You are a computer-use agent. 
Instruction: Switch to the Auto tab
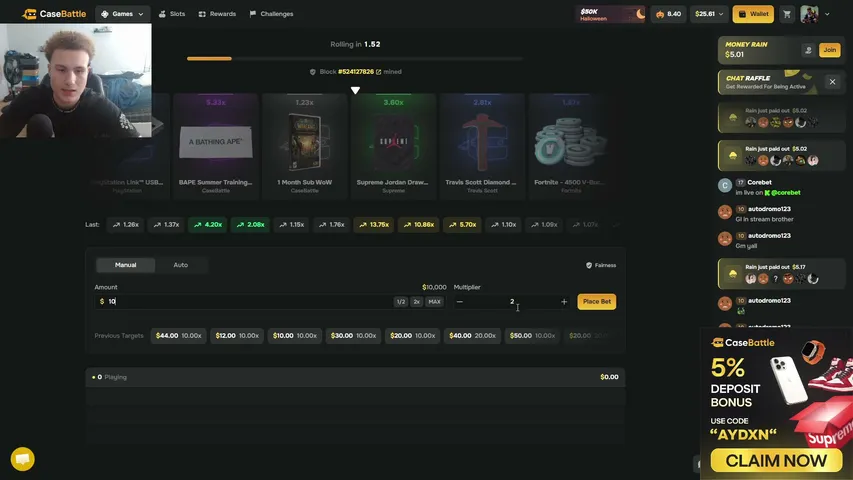tap(181, 265)
